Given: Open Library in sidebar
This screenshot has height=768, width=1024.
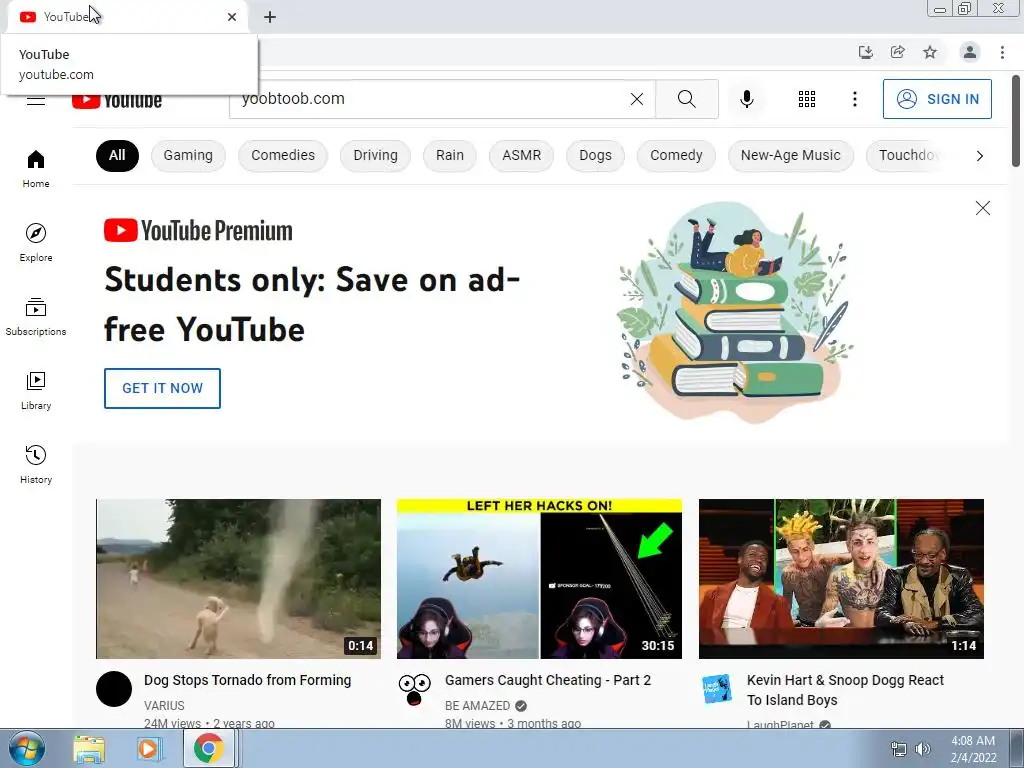Looking at the screenshot, I should [36, 391].
